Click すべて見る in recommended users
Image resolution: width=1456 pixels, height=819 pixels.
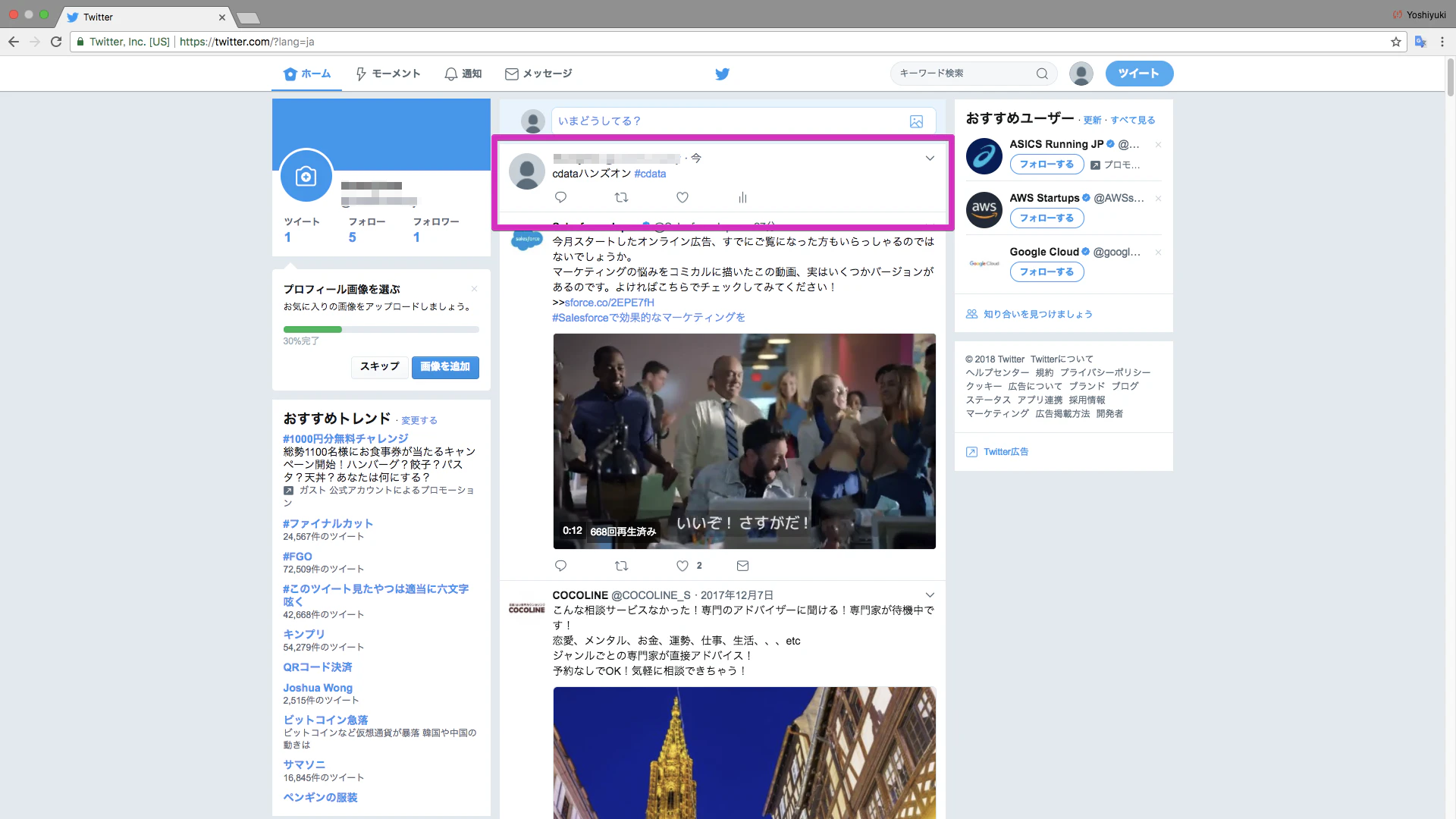(x=1133, y=120)
